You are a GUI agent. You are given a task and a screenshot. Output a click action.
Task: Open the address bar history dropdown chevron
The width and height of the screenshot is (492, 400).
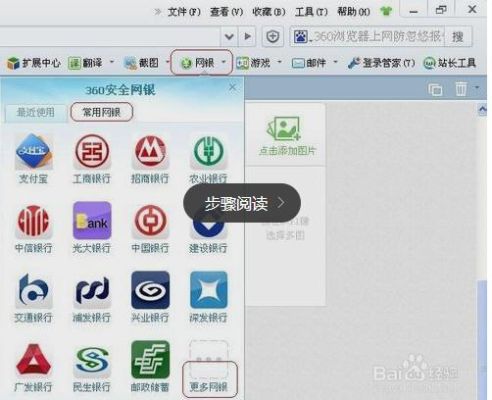[x=229, y=36]
